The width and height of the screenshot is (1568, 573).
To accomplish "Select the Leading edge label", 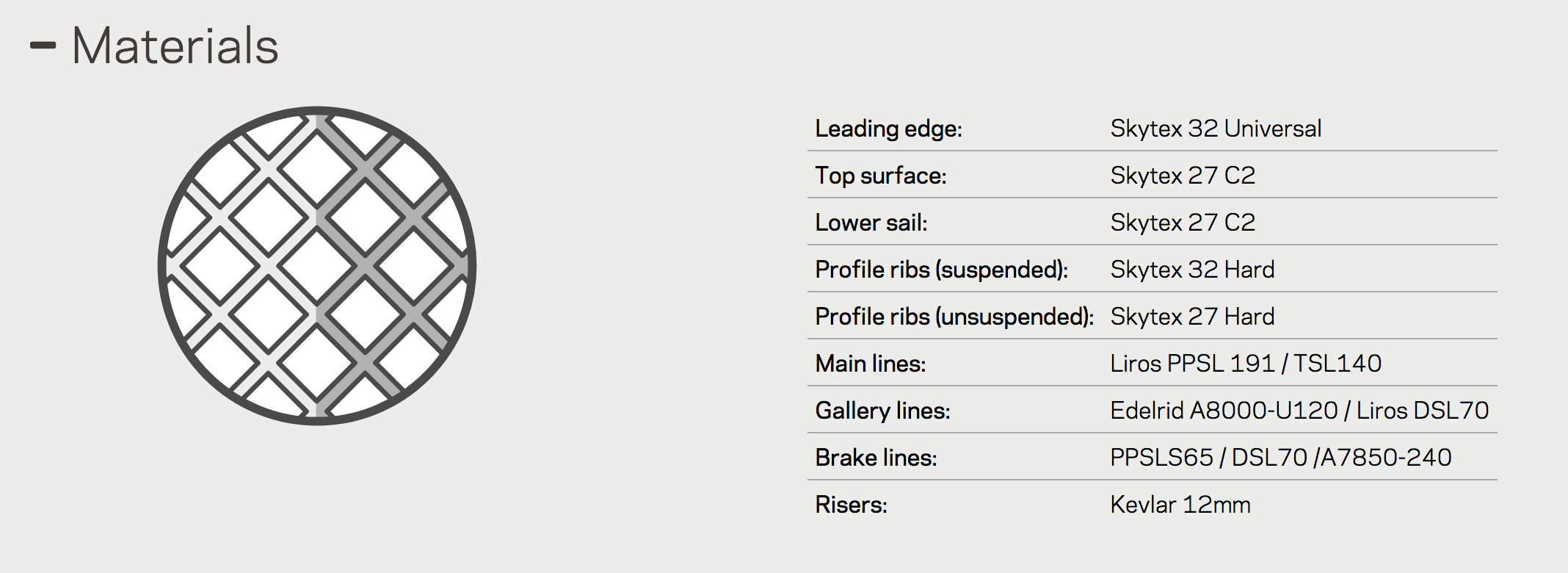I will point(888,129).
